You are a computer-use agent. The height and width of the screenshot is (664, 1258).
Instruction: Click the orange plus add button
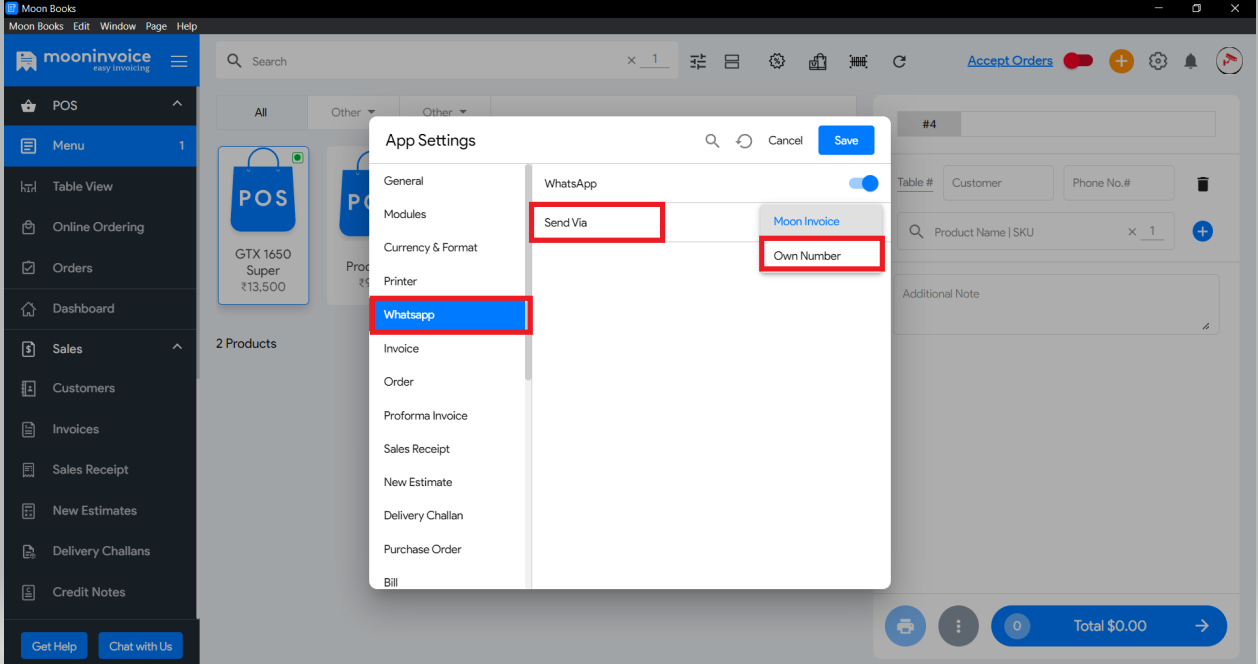pyautogui.click(x=1121, y=61)
